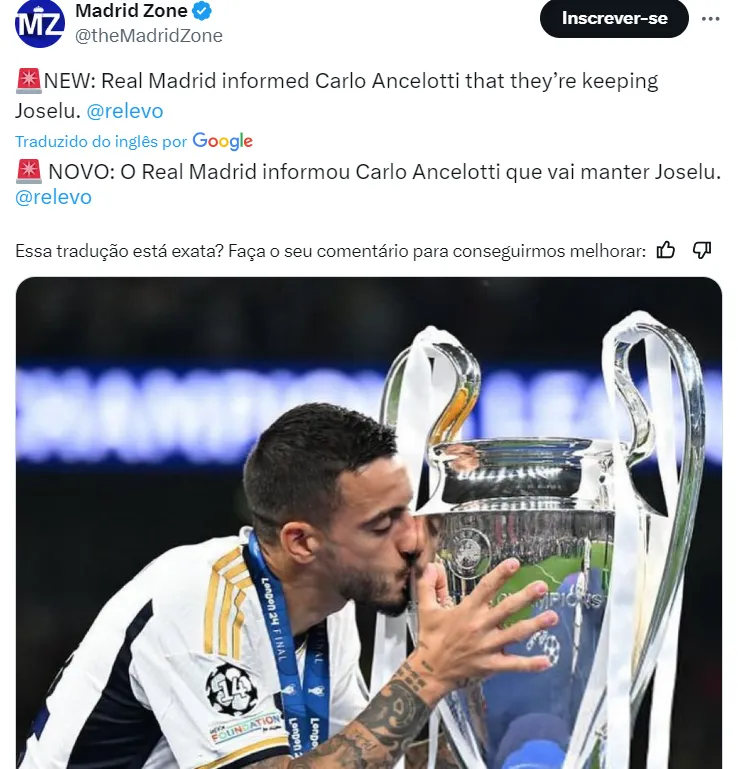The image size is (738, 769).
Task: Click the translated Portuguese NOVO tweet text
Action: click(368, 184)
